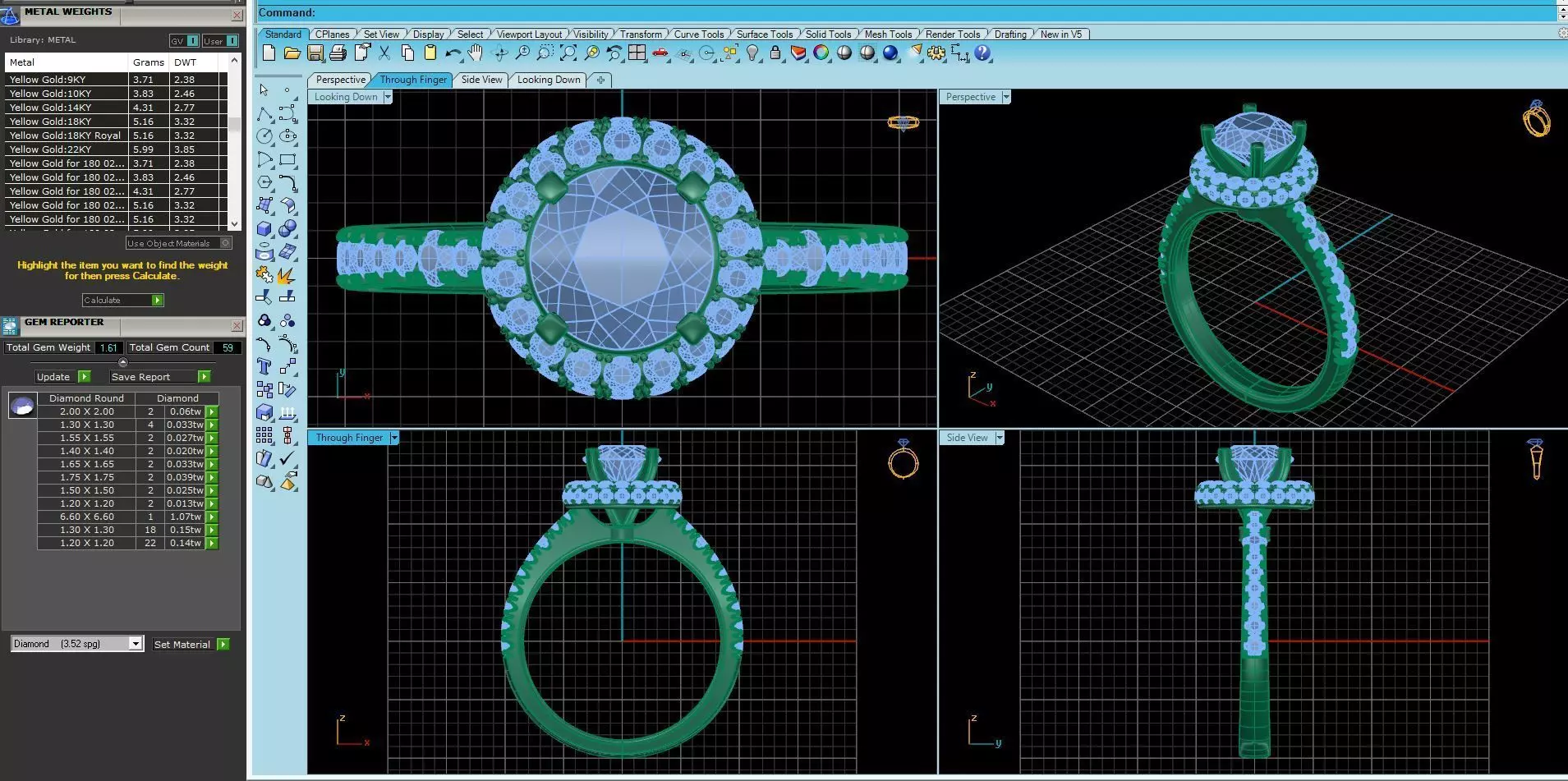Image resolution: width=1568 pixels, height=781 pixels.
Task: Create a new file with the blank page icon
Action: (269, 53)
